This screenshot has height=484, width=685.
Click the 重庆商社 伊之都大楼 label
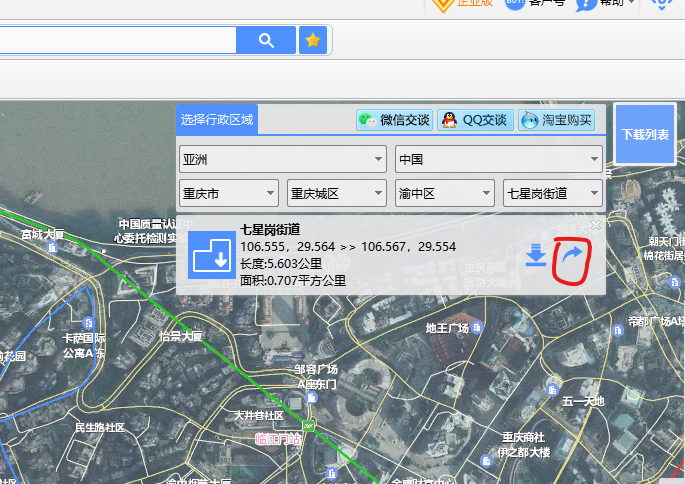(x=523, y=445)
